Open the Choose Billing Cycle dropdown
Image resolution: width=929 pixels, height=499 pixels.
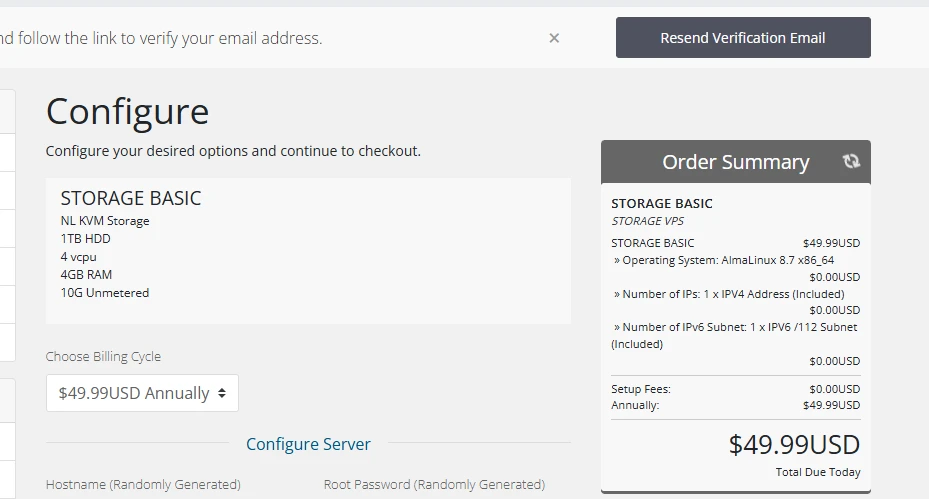[x=142, y=393]
